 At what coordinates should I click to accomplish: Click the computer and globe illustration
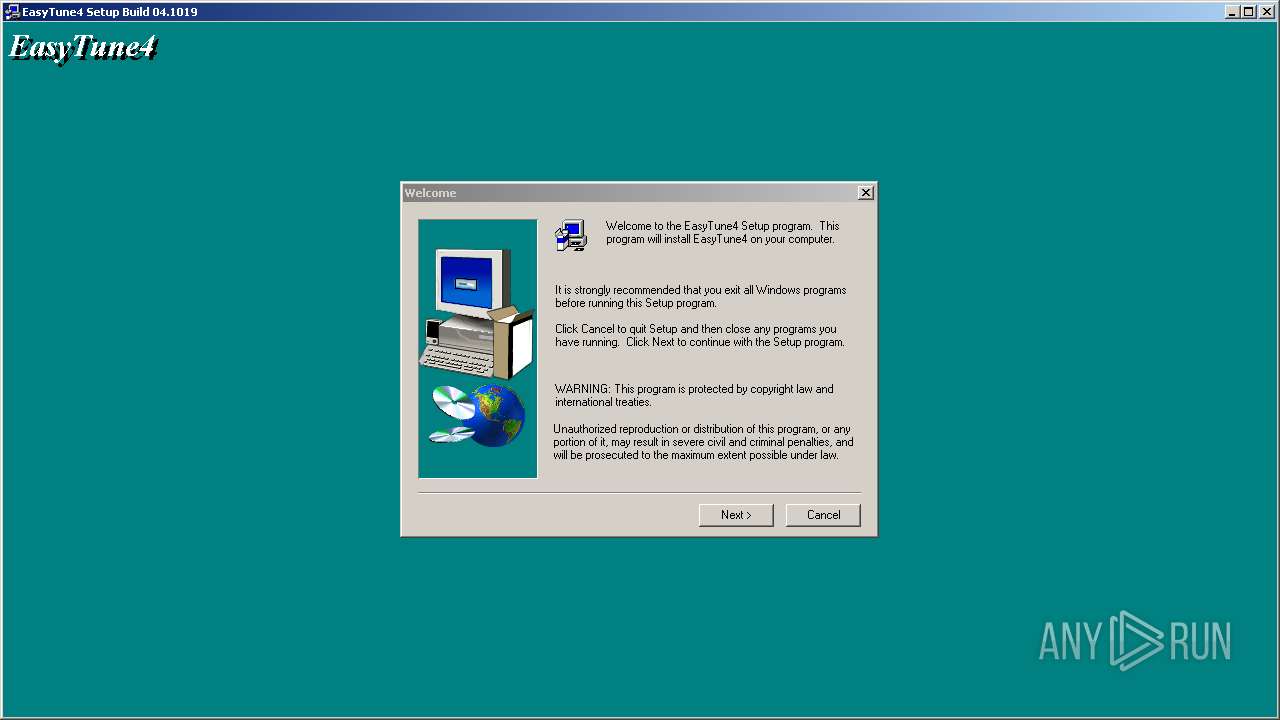pos(478,349)
